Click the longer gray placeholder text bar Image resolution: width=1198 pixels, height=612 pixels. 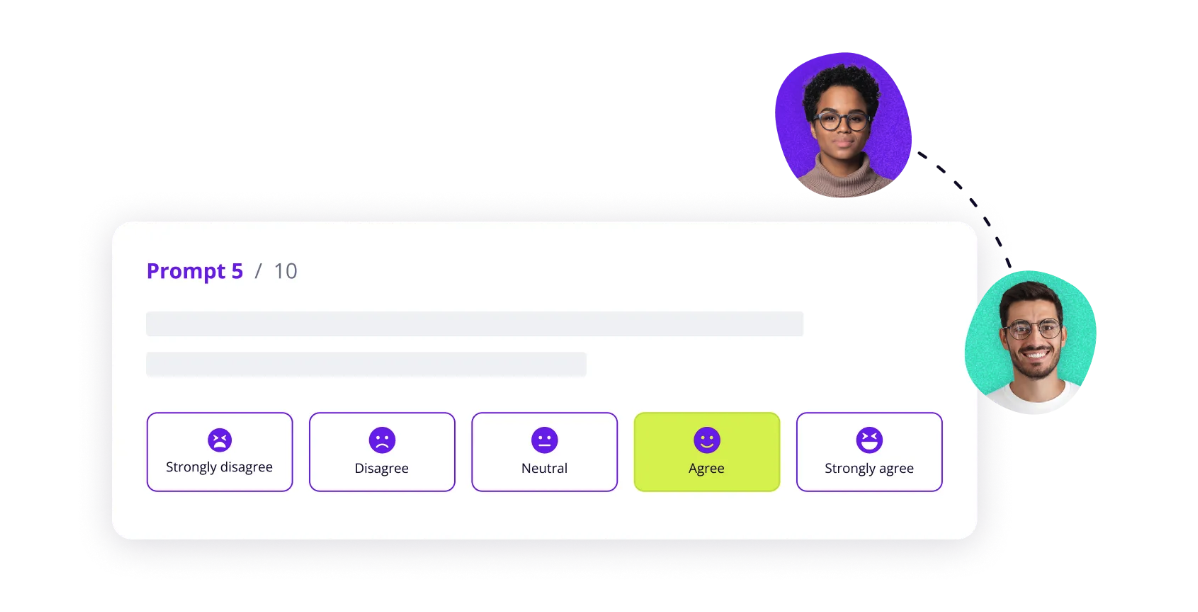point(474,324)
